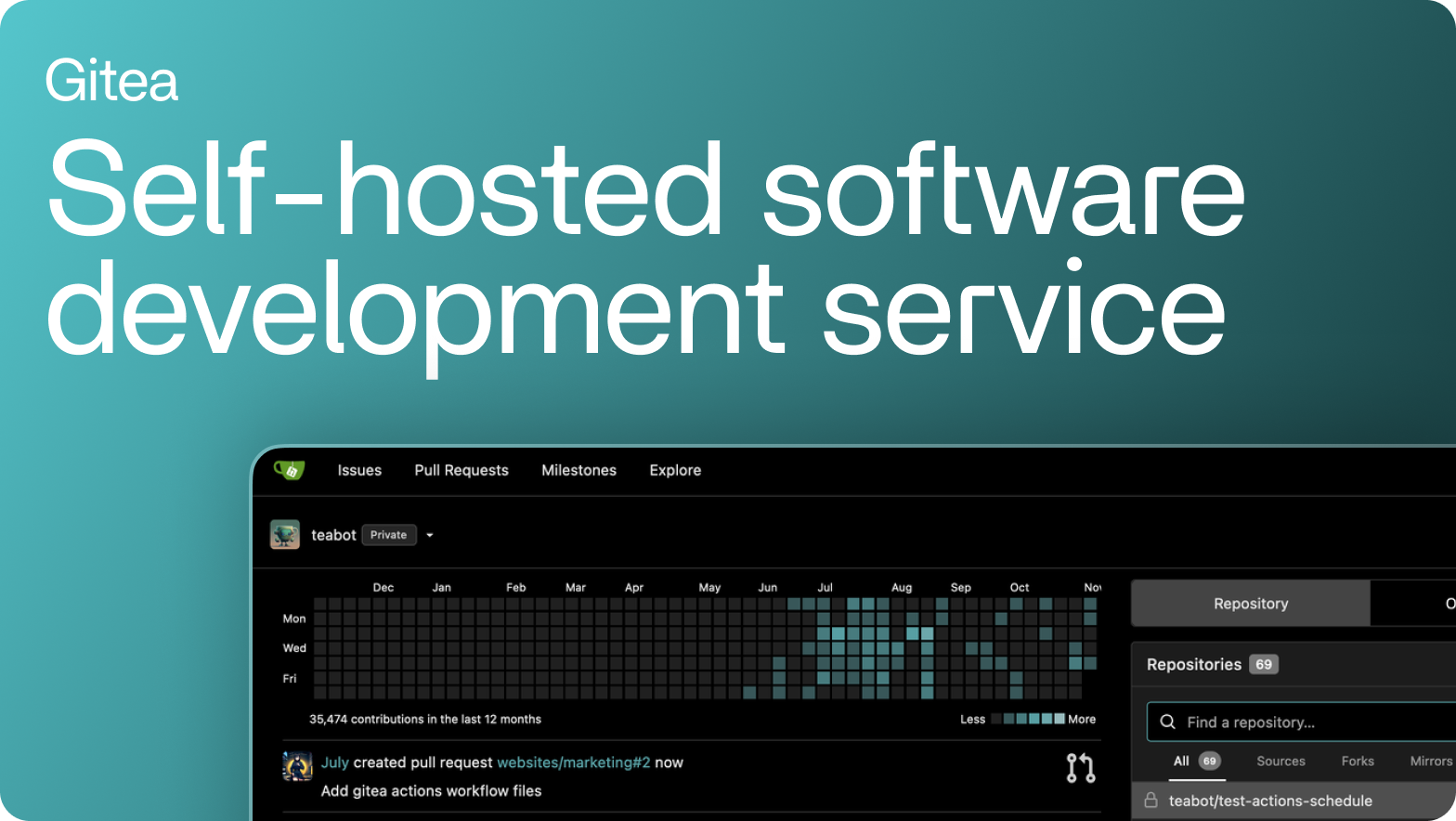Go to Milestones in top navigation
This screenshot has height=821, width=1456.
pos(578,470)
